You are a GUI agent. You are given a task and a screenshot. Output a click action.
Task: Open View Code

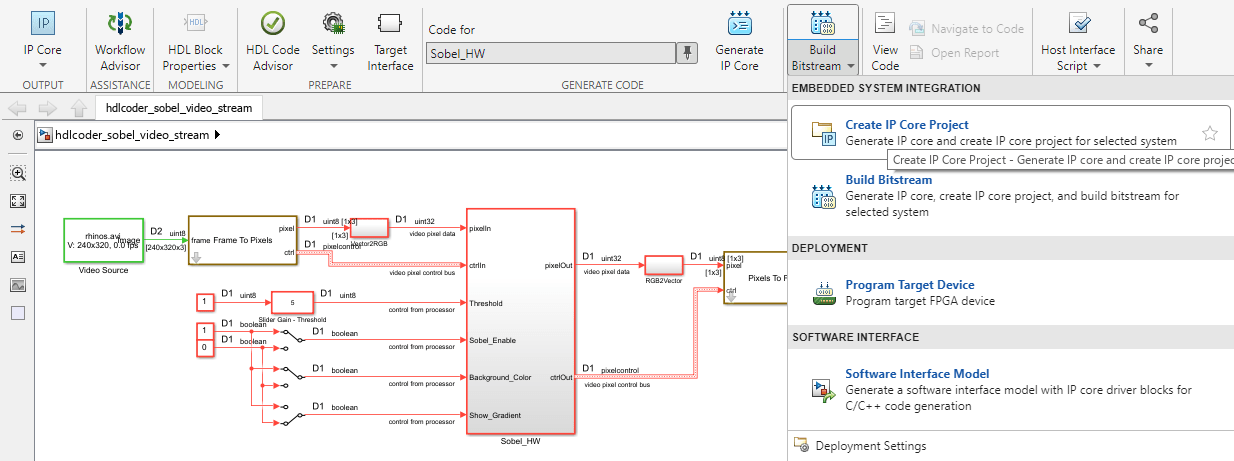[x=885, y=41]
